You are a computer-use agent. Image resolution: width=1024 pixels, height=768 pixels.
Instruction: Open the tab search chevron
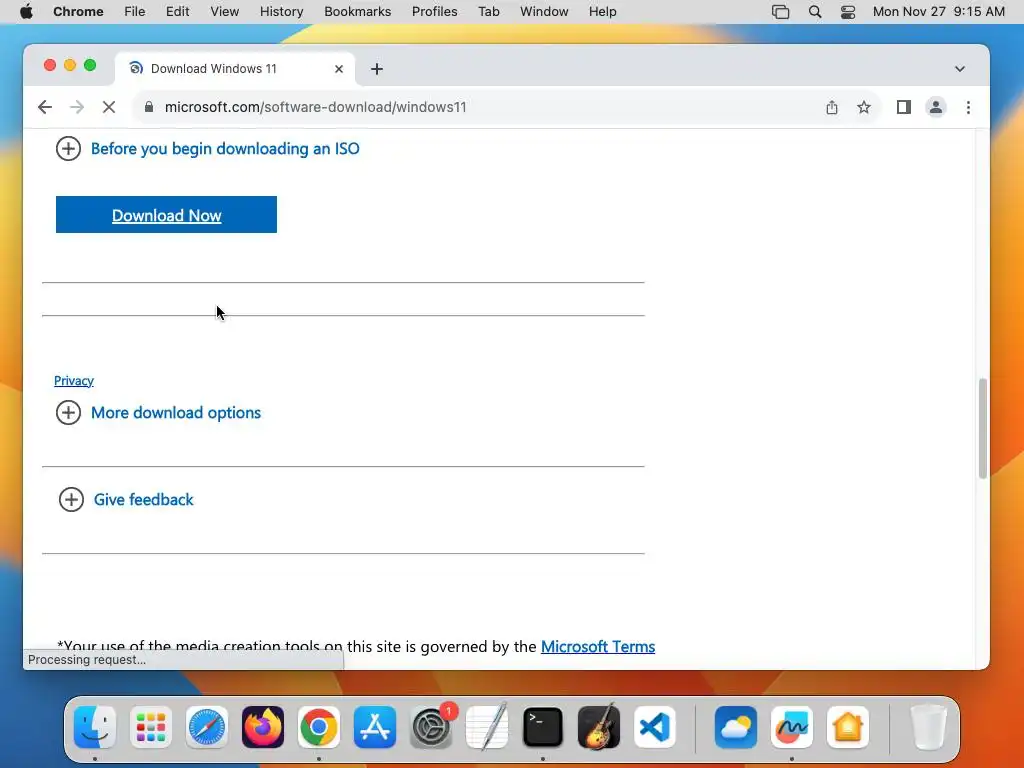coord(959,69)
